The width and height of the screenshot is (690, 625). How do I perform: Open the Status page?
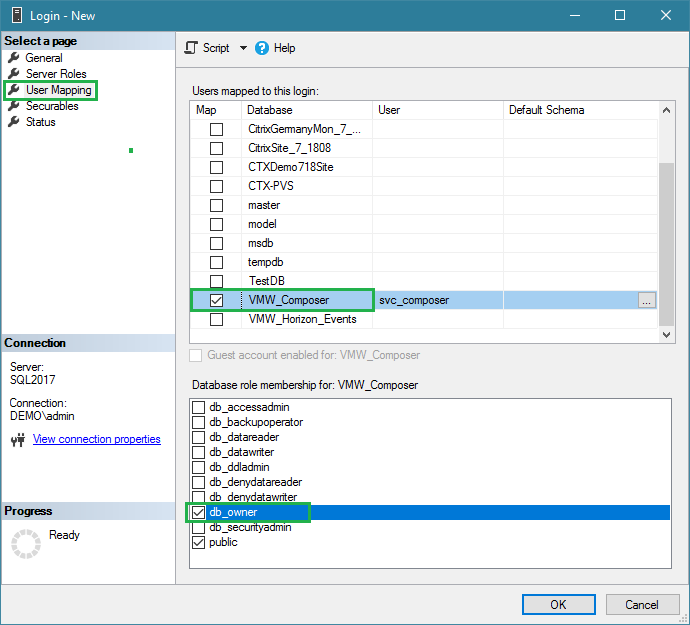40,121
